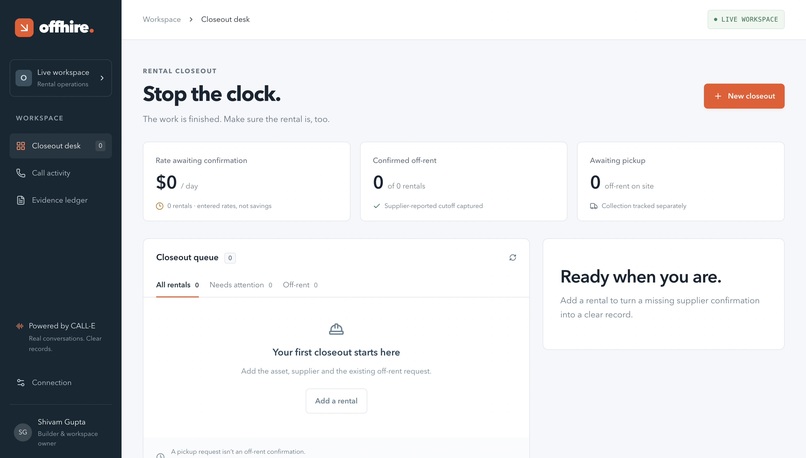Screen dimensions: 806x458
Task: Click the plus icon in New closeout
Action: click(718, 96)
